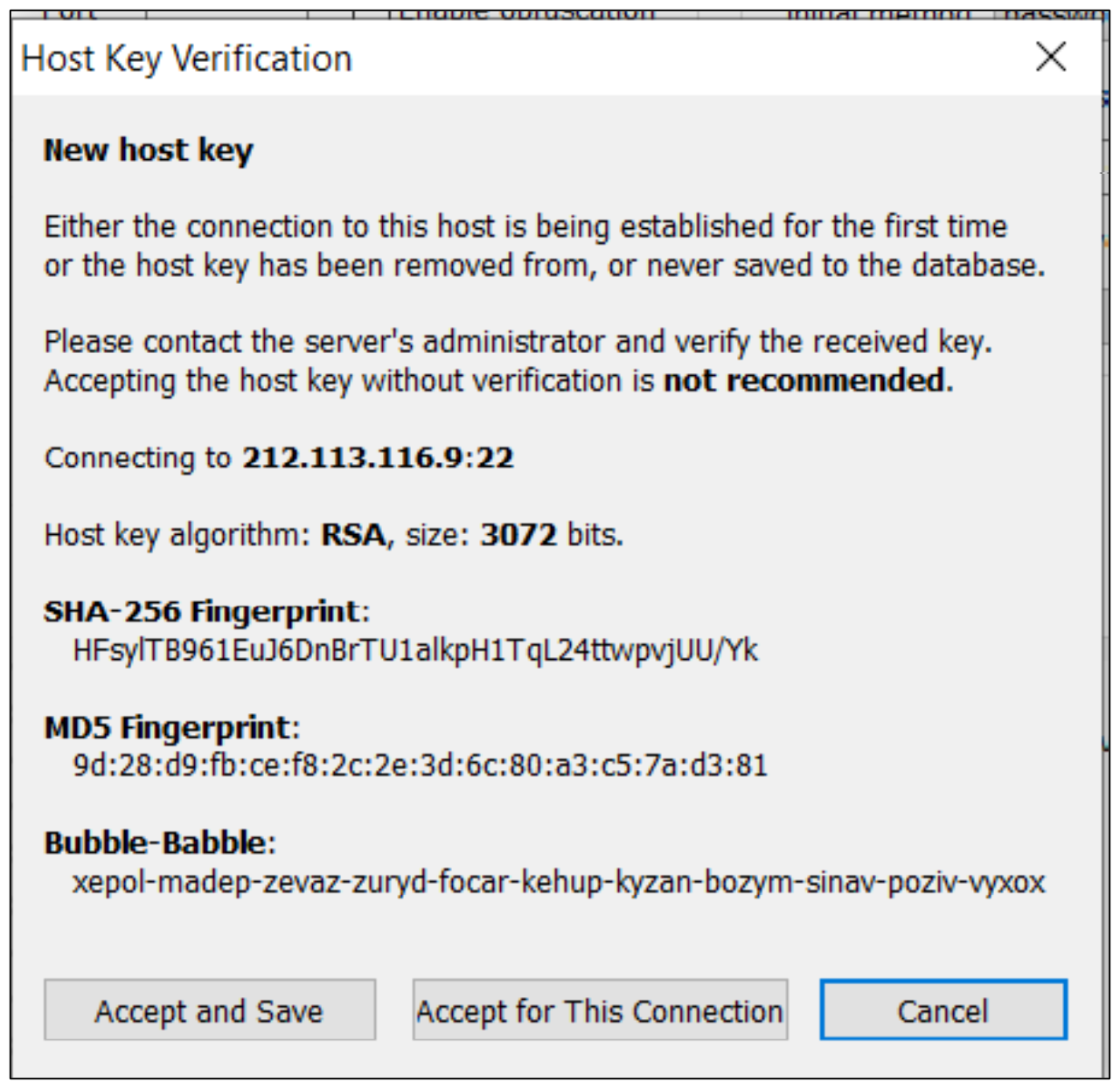
Task: Click the Please contact the server's administrator line
Action: (518, 342)
